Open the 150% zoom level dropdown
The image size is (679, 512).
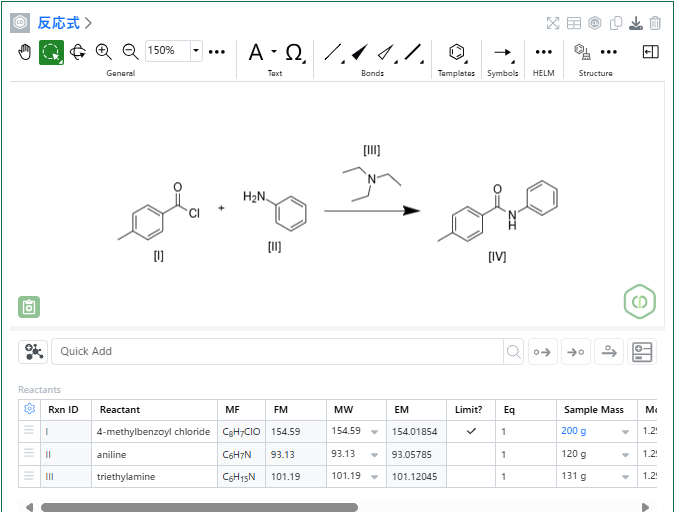195,51
